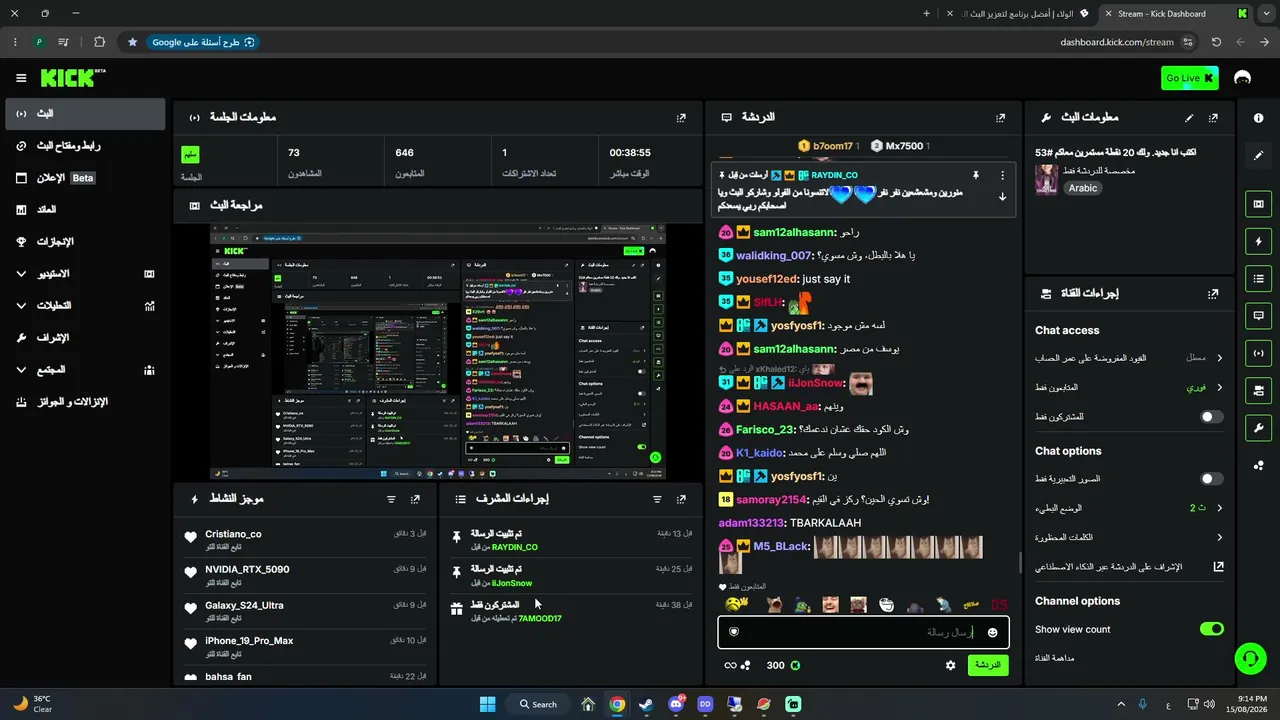Image resolution: width=1280 pixels, height=720 pixels.
Task: Click the Kick logo
Action: (x=72, y=78)
